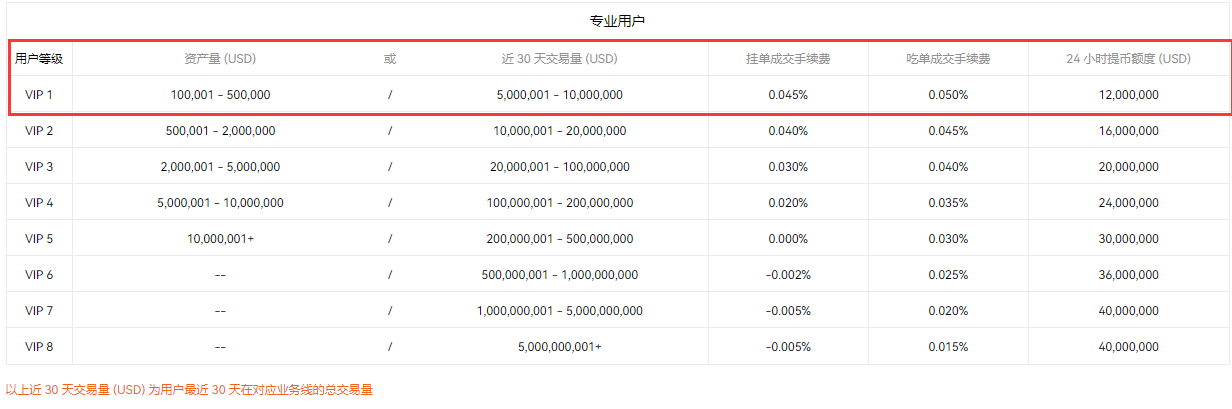Viewport: 1232px width, 409px height.
Task: Click the 5,000,000,001+ trading volume cell
Action: click(559, 347)
